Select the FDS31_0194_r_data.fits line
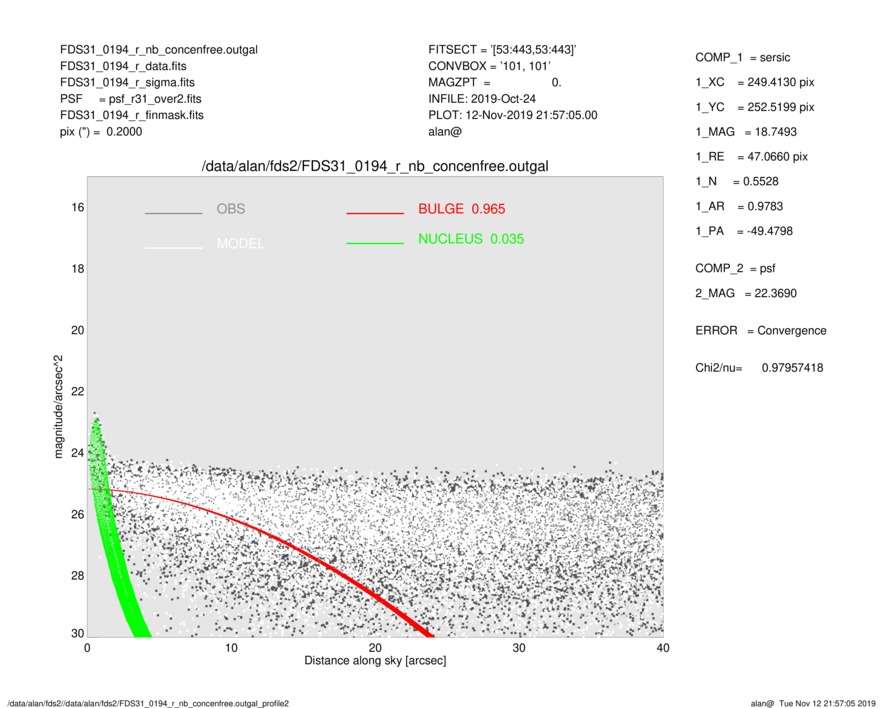 [123, 66]
